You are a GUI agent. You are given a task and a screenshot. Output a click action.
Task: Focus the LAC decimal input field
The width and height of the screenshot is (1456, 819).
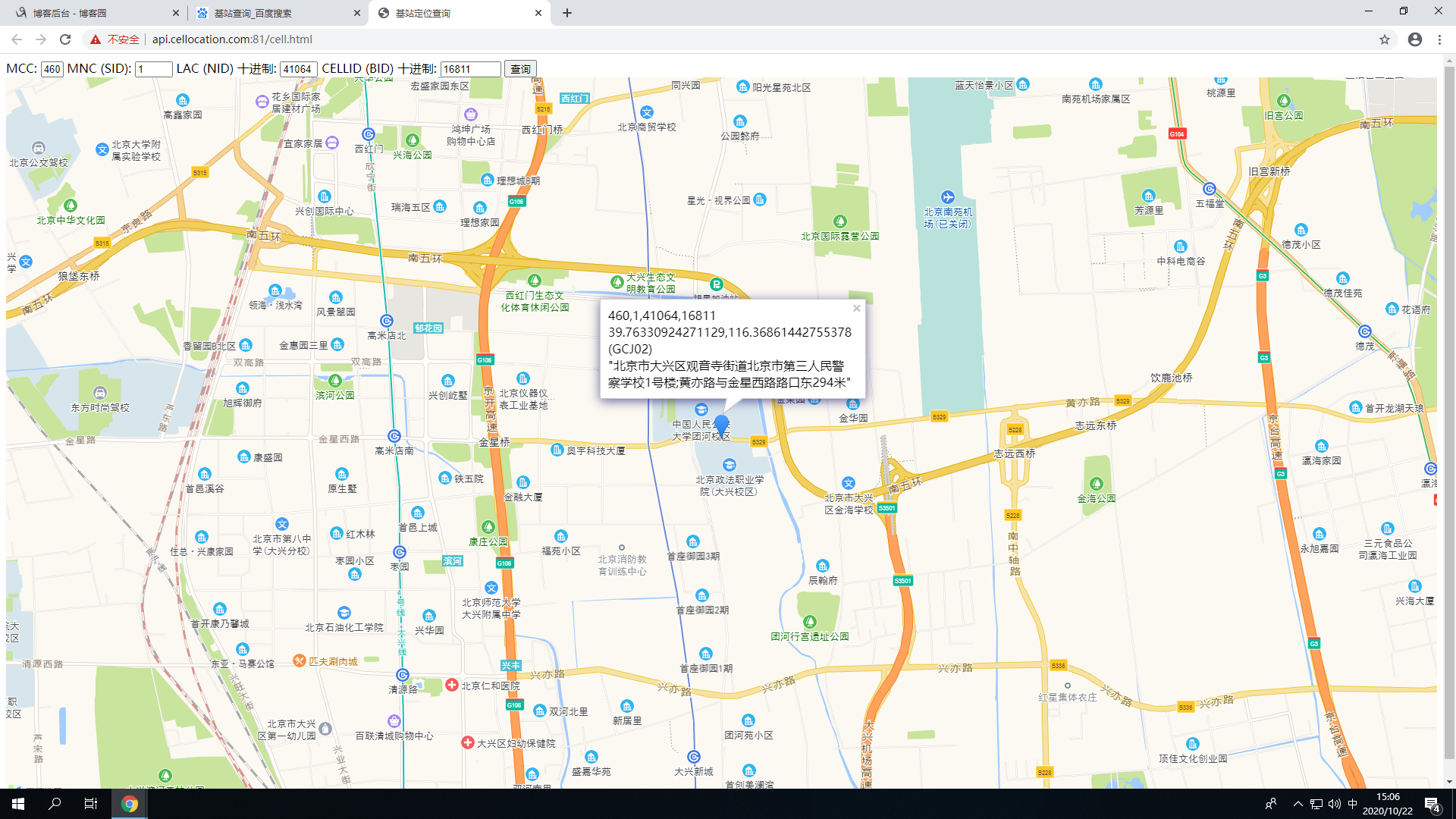pyautogui.click(x=298, y=69)
